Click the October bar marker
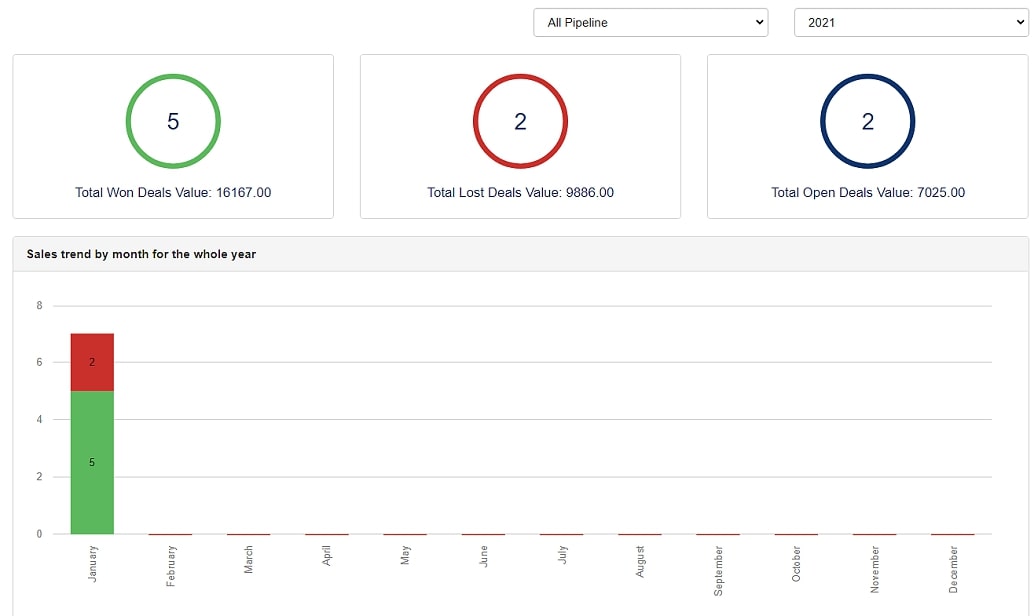The image size is (1034, 616). click(x=796, y=534)
